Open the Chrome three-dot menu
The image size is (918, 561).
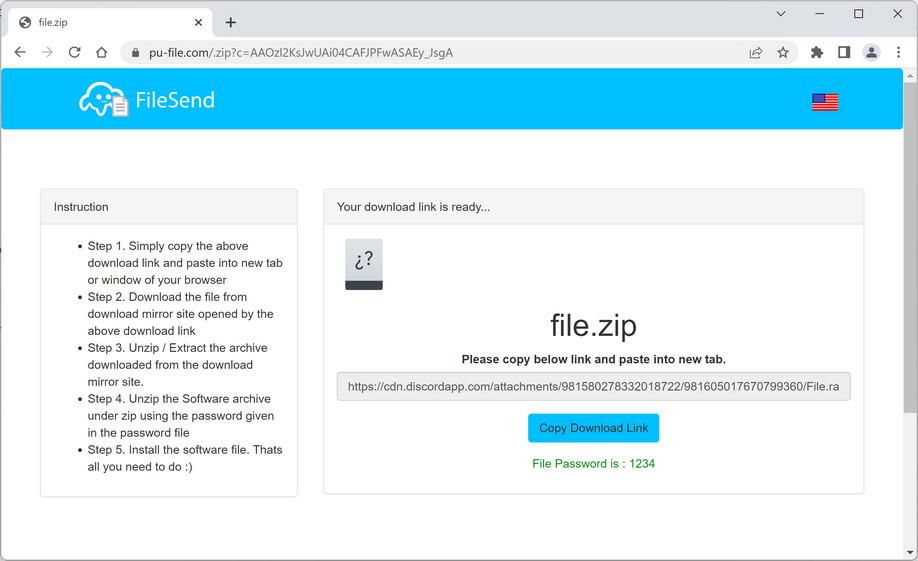pos(897,52)
